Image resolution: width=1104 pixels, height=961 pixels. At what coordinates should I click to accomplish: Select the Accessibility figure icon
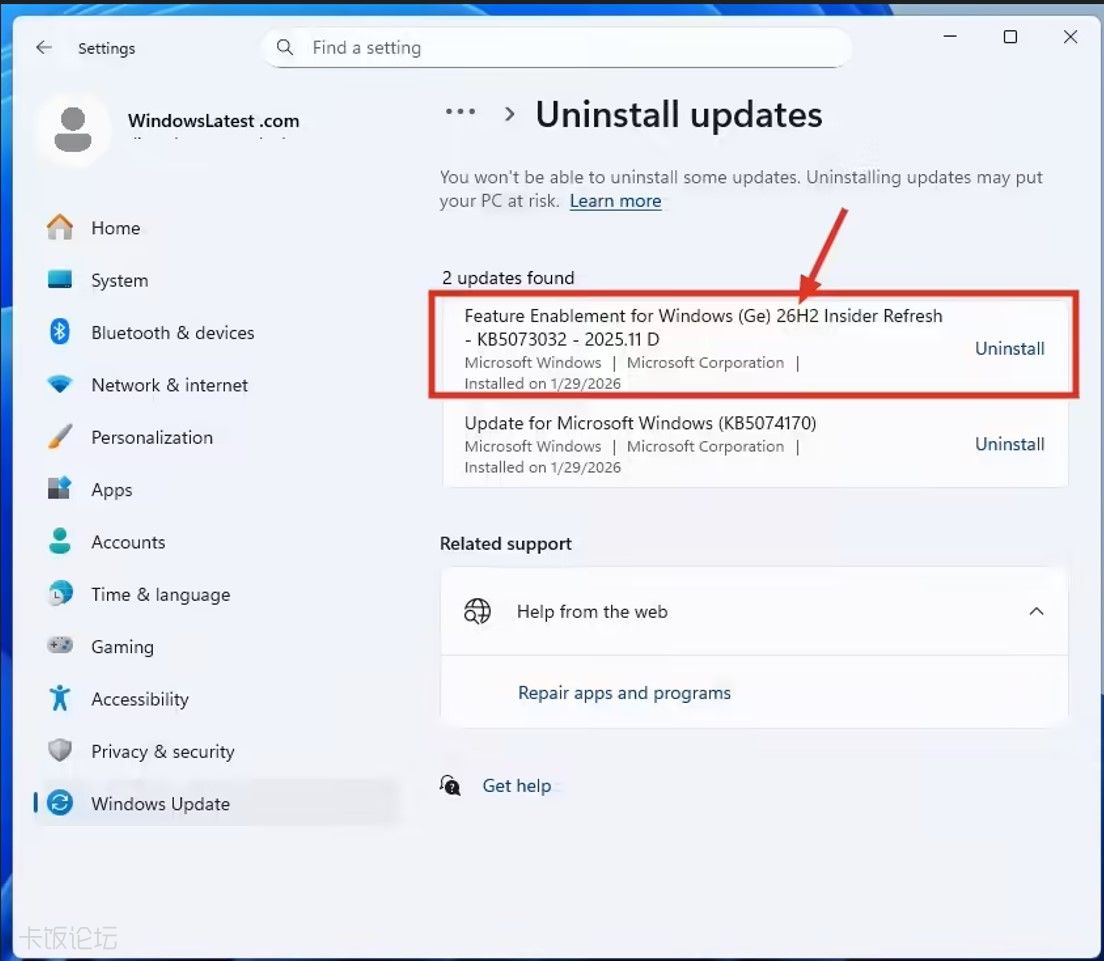[60, 699]
